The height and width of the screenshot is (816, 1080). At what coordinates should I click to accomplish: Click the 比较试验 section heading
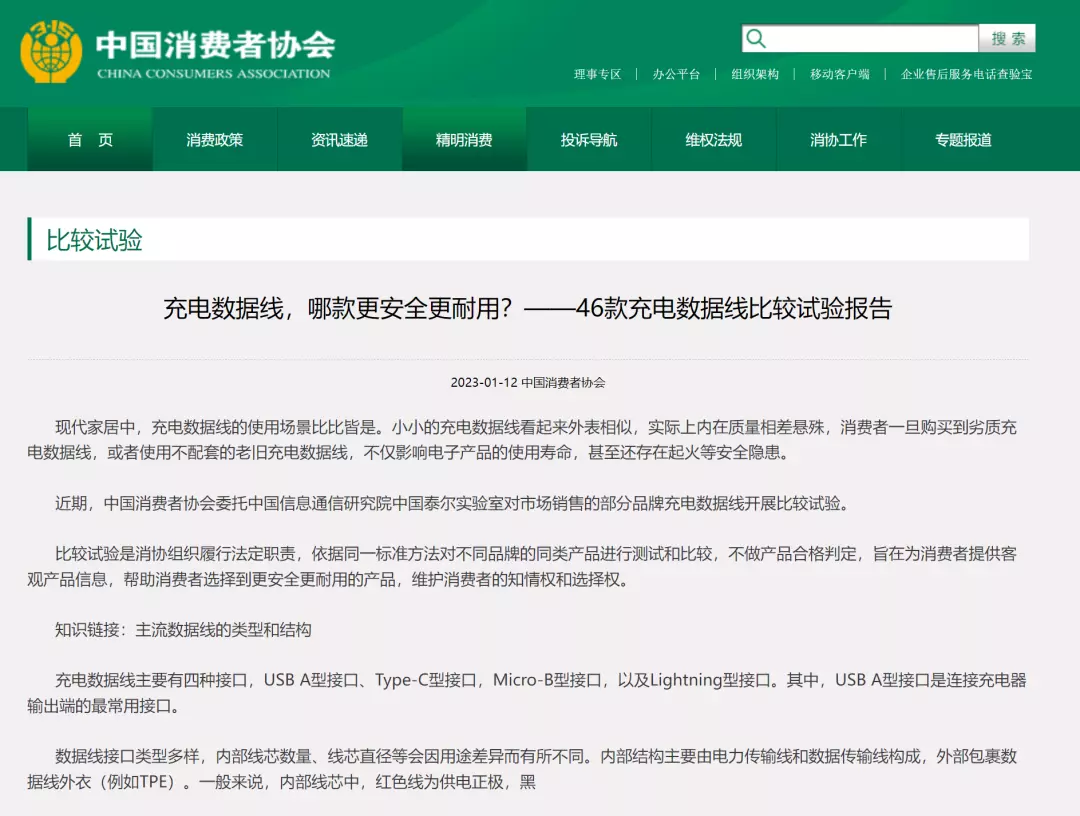(95, 240)
